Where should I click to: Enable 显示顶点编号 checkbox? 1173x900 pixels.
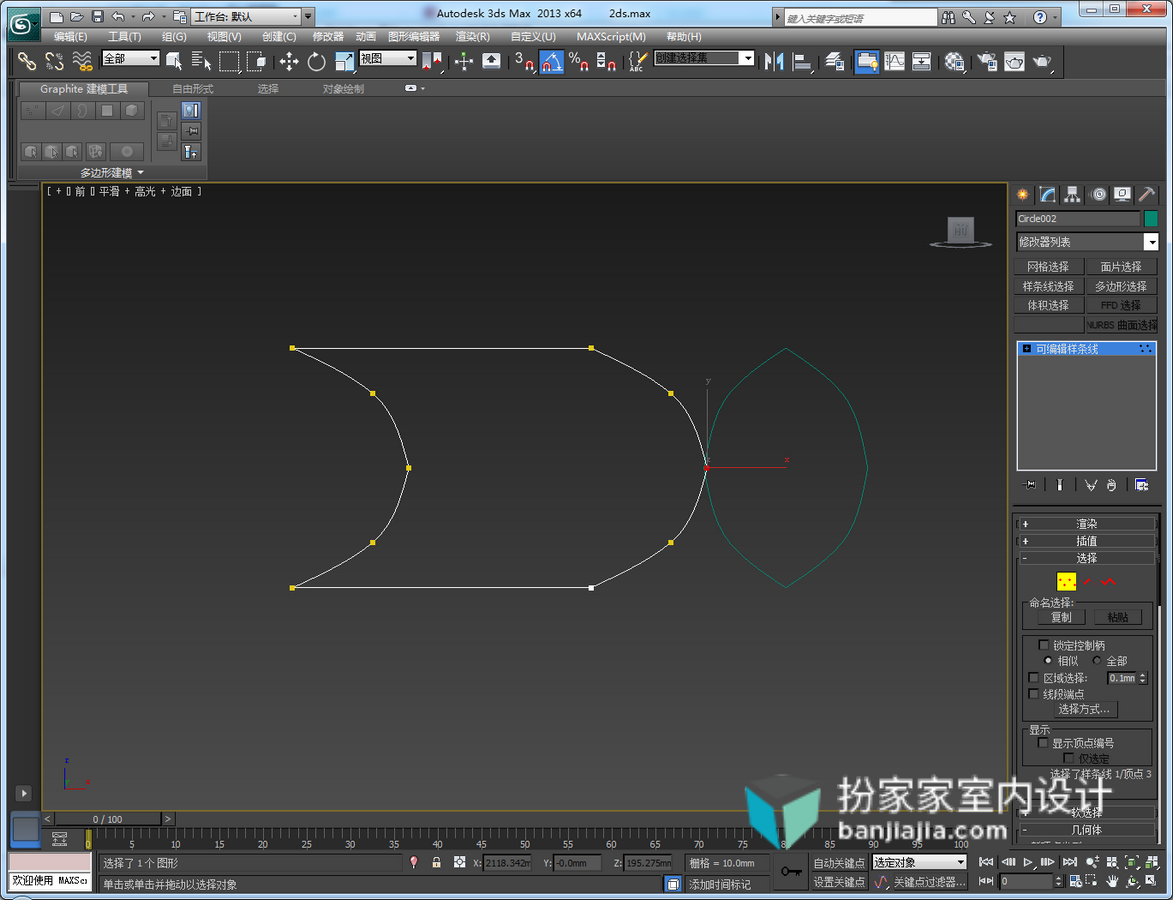(1043, 742)
